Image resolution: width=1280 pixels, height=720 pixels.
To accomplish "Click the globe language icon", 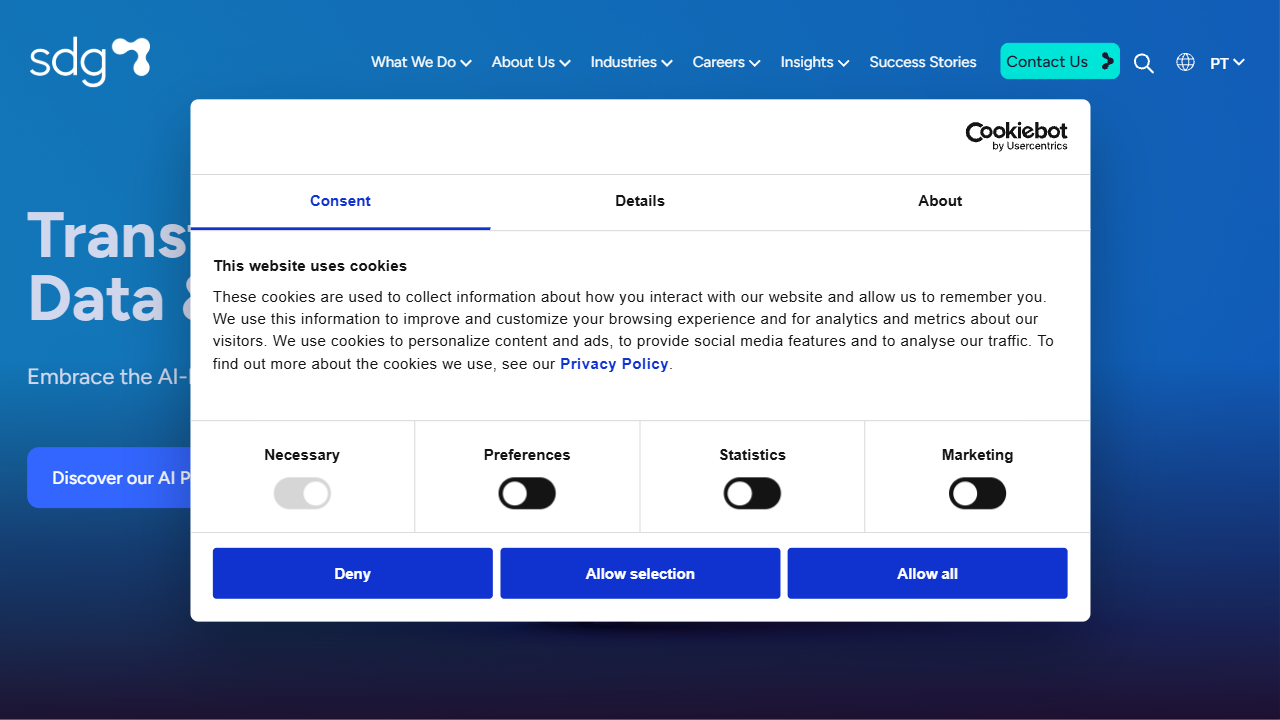I will click(1185, 62).
